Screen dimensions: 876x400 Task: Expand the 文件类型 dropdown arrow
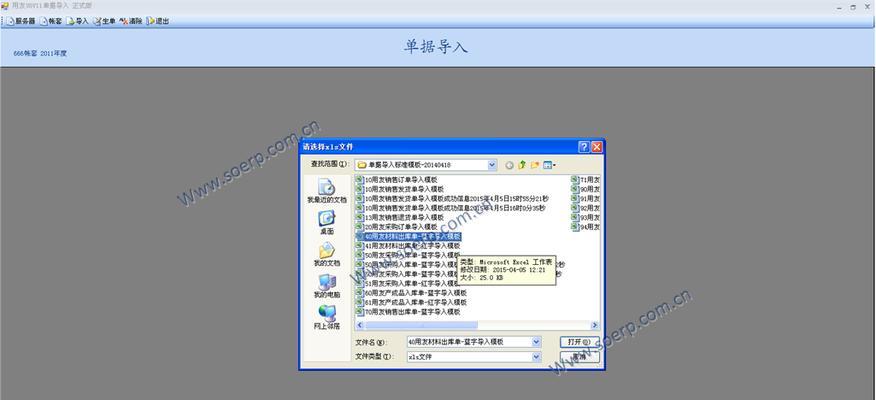[536, 356]
